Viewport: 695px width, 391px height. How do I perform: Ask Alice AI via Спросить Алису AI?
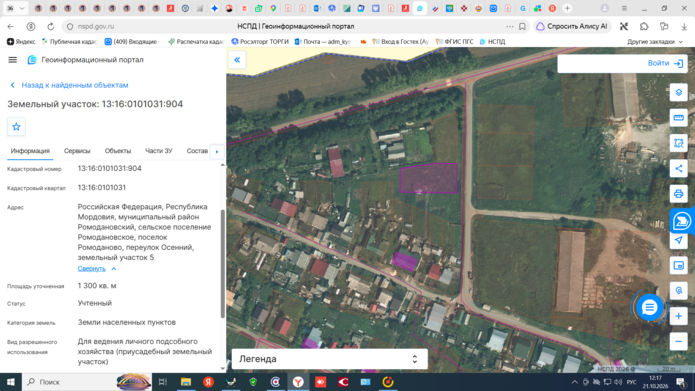[572, 27]
